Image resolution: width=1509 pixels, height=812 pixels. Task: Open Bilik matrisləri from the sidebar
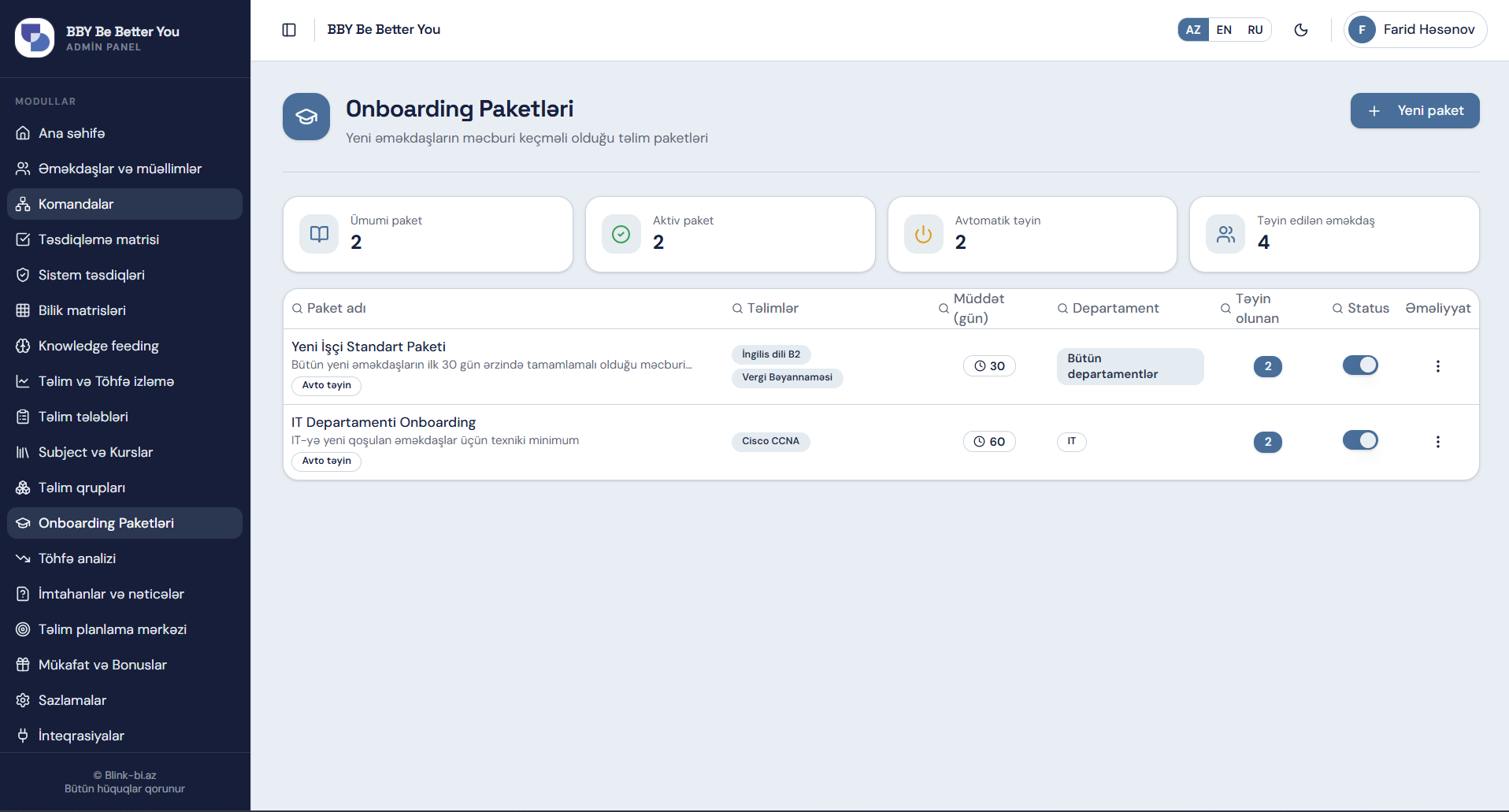[125, 310]
